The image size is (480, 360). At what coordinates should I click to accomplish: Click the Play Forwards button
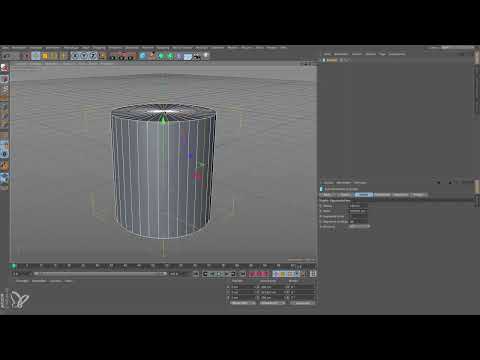click(x=219, y=274)
